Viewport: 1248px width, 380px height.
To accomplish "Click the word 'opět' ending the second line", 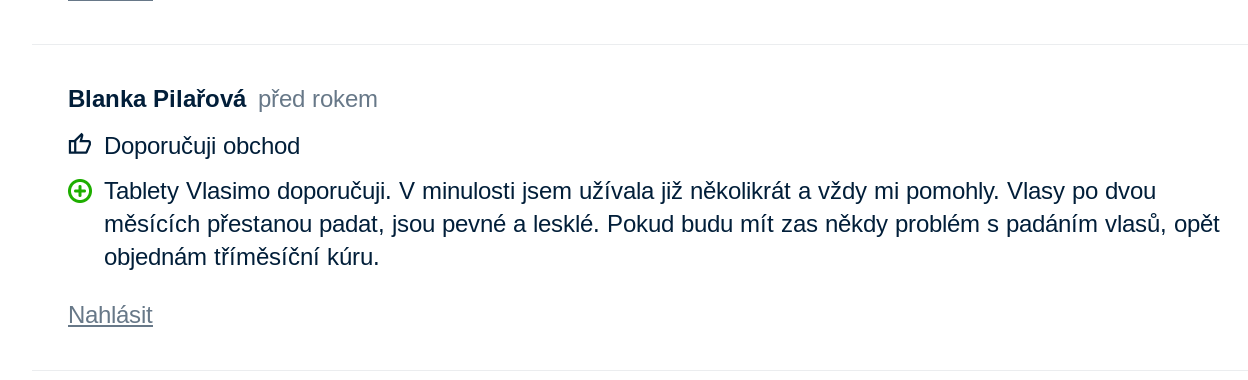I will pyautogui.click(x=1197, y=224).
